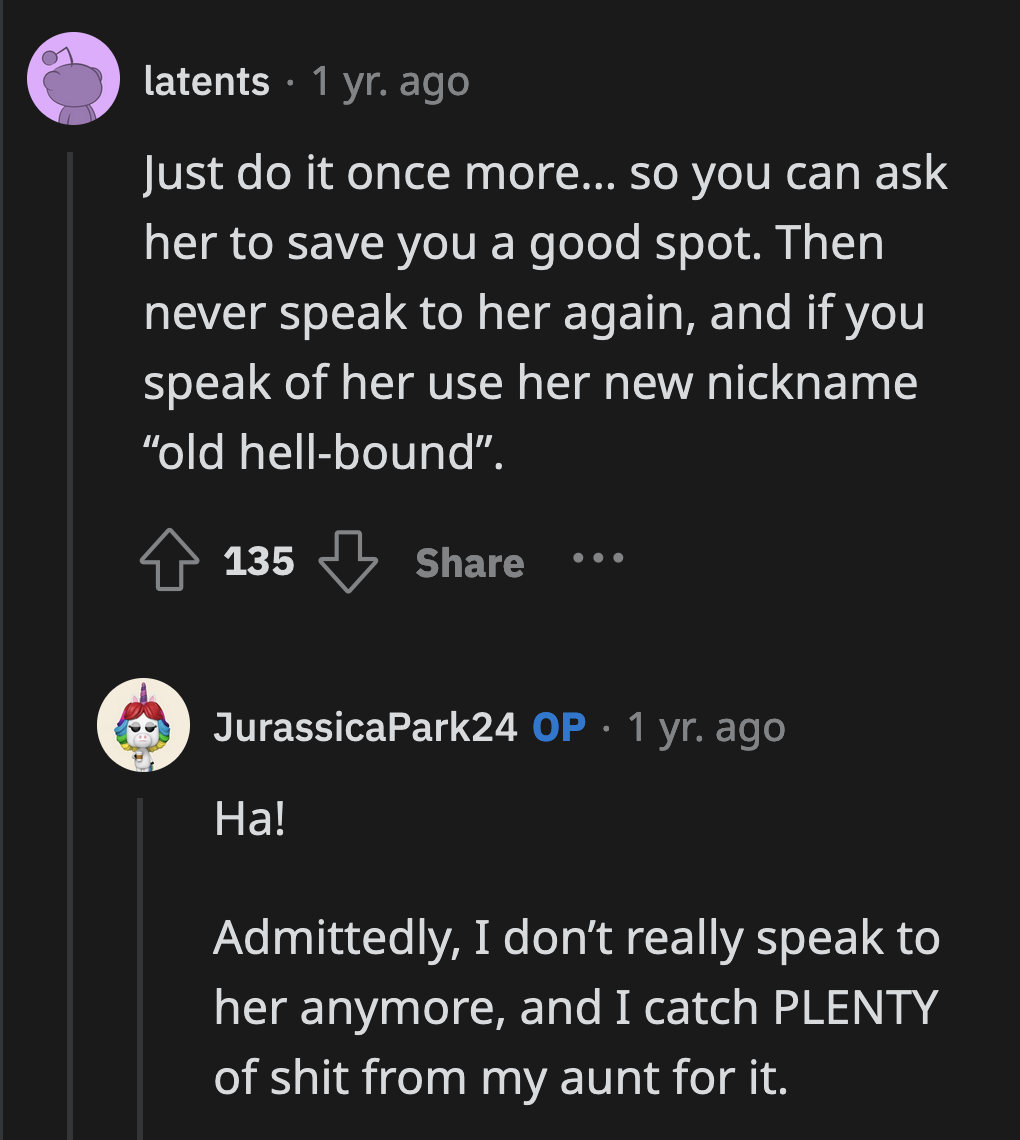Collapse the latents comment thread line

pos(68,400)
